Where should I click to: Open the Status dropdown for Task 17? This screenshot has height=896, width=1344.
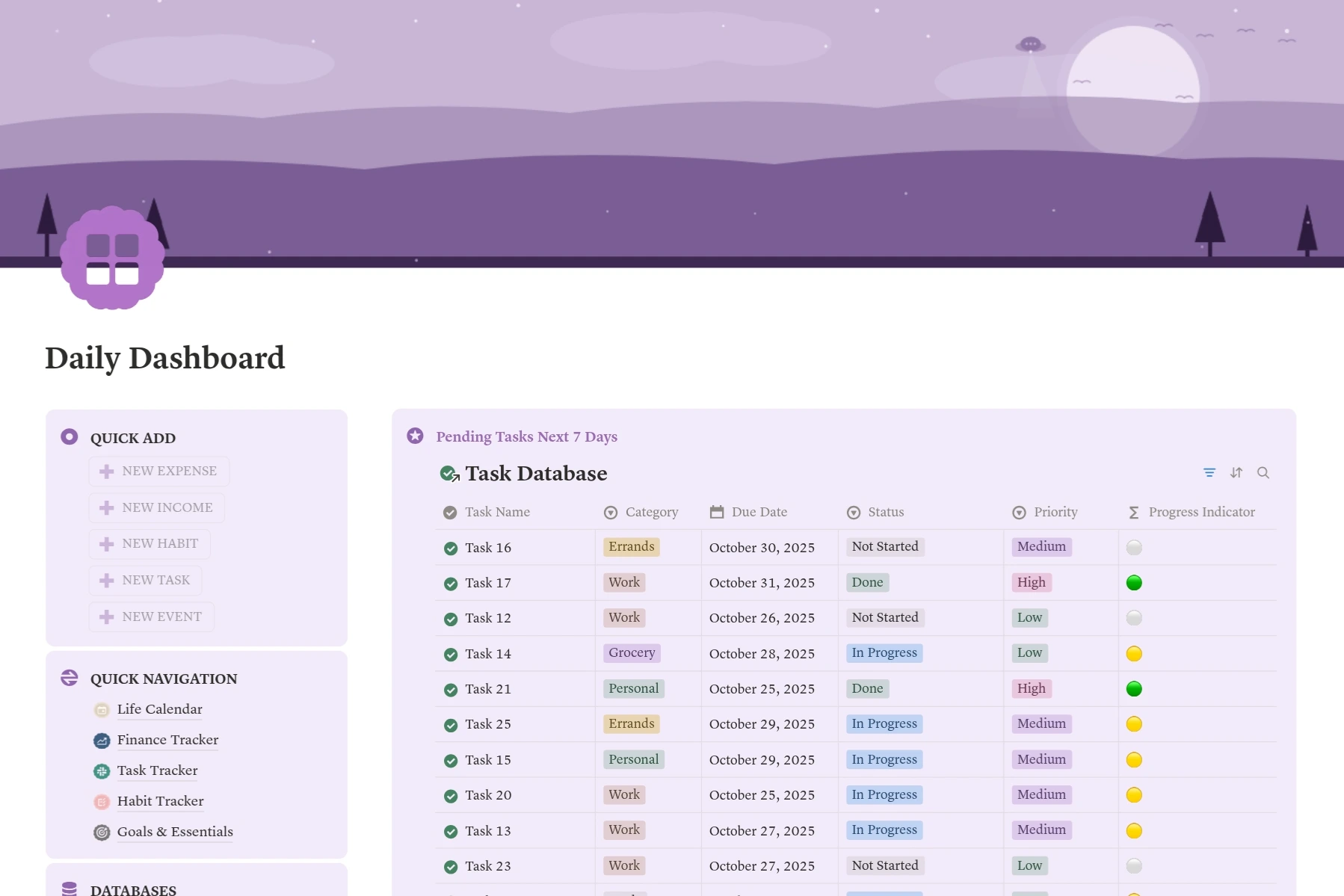[867, 582]
